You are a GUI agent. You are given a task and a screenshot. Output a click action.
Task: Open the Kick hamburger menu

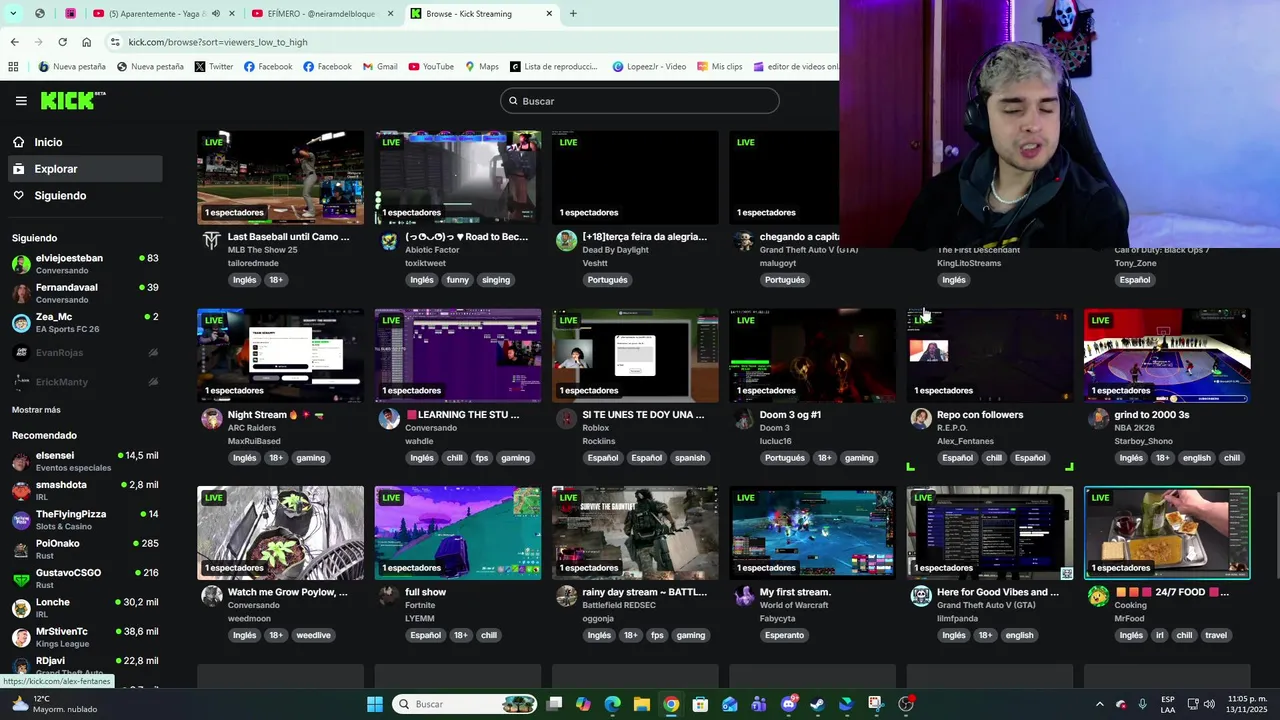[x=21, y=101]
